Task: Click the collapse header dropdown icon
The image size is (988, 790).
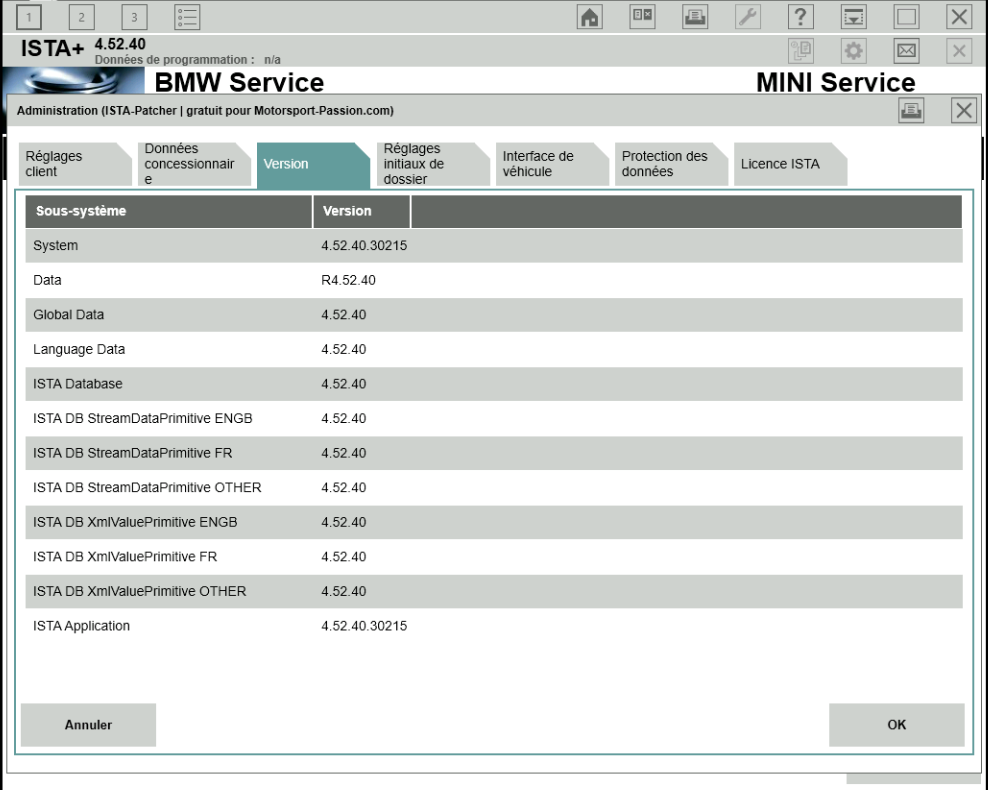Action: pos(854,16)
